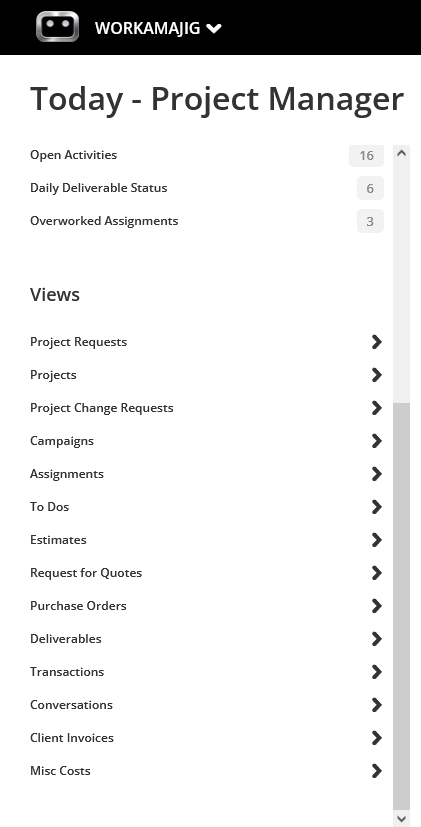Expand the Project Requests chevron
The width and height of the screenshot is (421, 827).
point(376,342)
